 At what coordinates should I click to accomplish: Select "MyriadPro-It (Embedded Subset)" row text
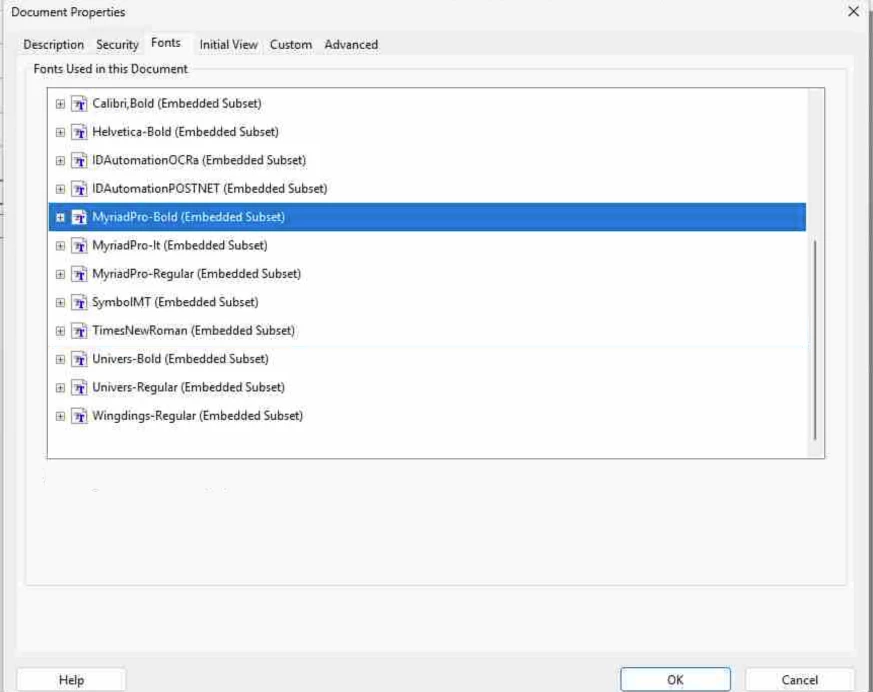click(x=179, y=246)
